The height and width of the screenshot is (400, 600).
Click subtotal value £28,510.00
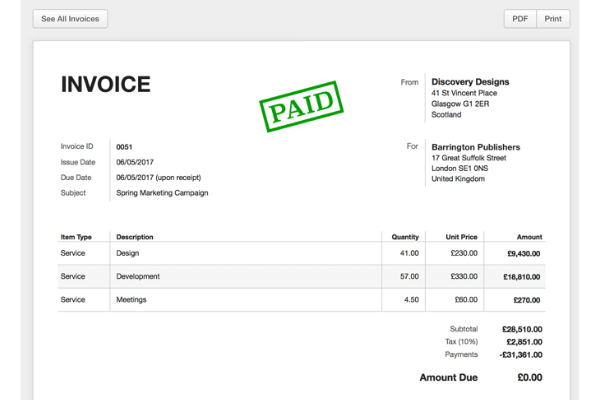(522, 330)
